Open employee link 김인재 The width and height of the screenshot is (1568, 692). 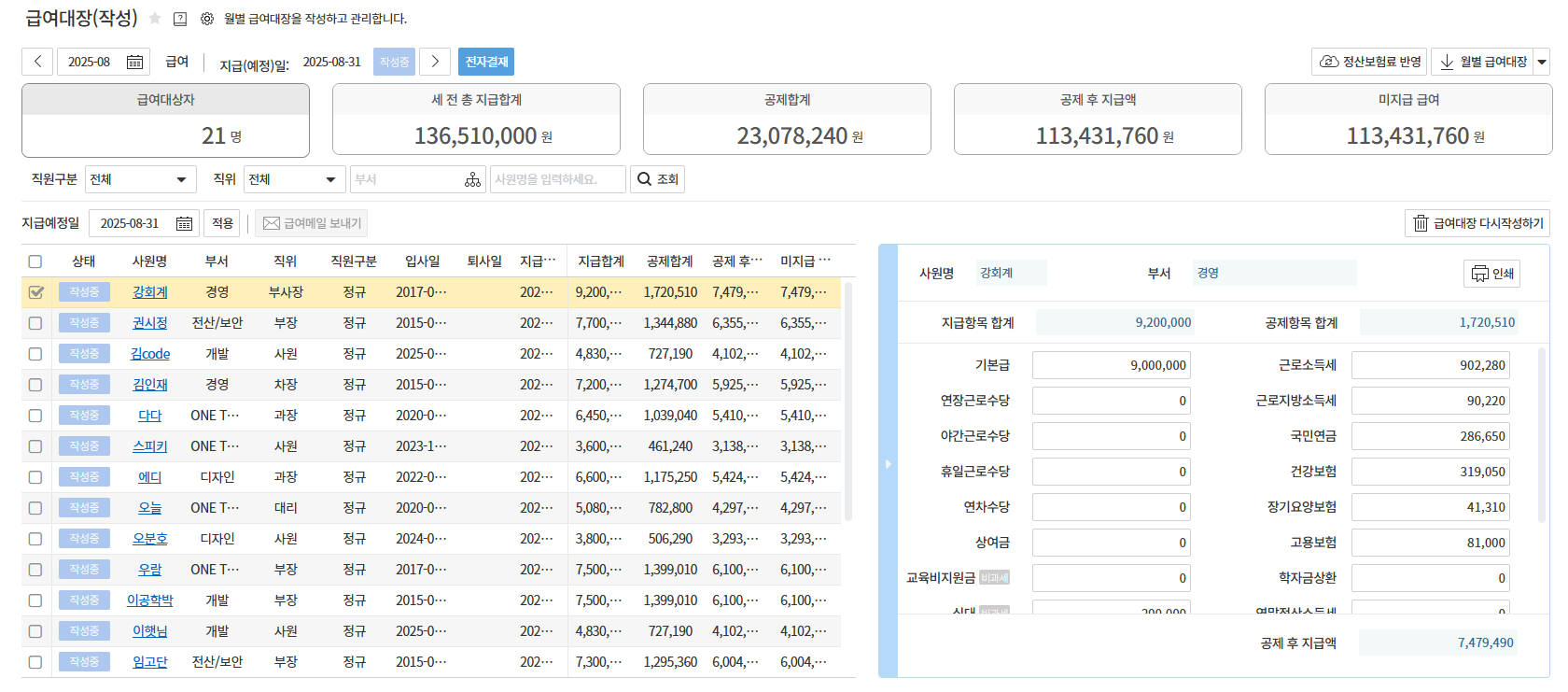pos(149,385)
